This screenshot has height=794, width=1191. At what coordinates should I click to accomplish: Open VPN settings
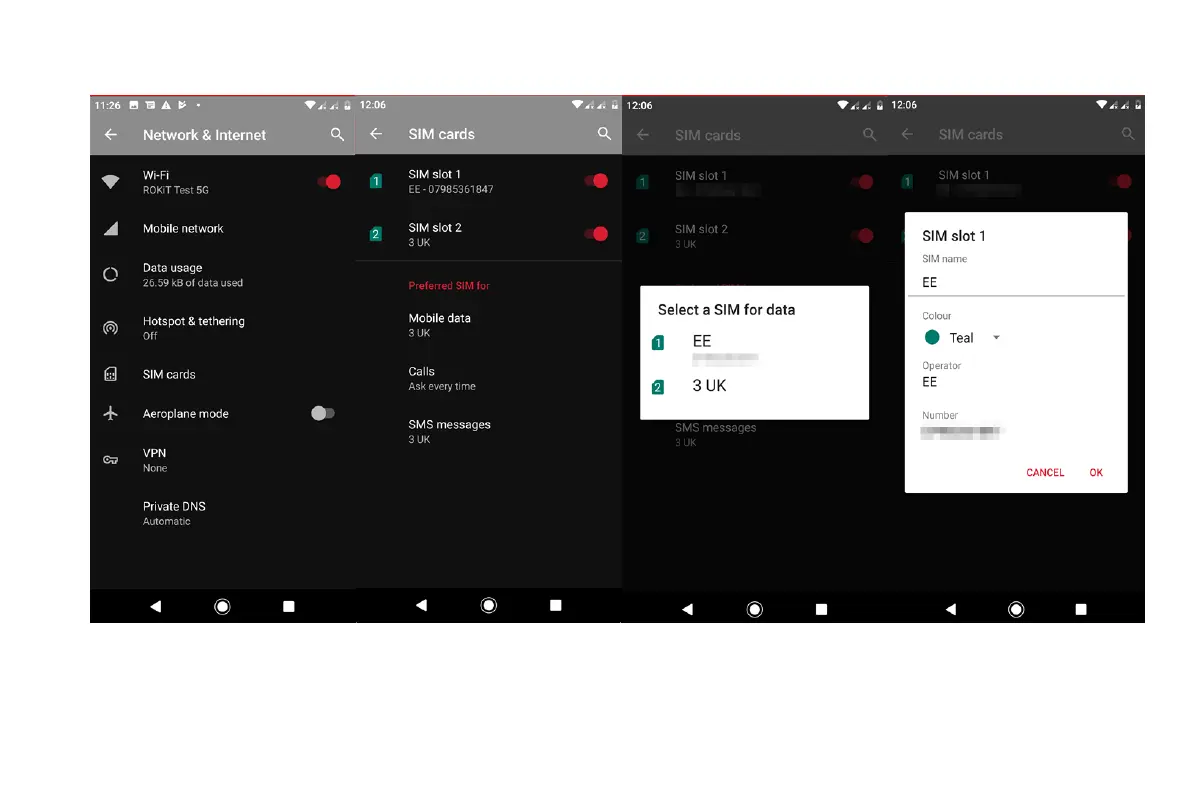(223, 460)
